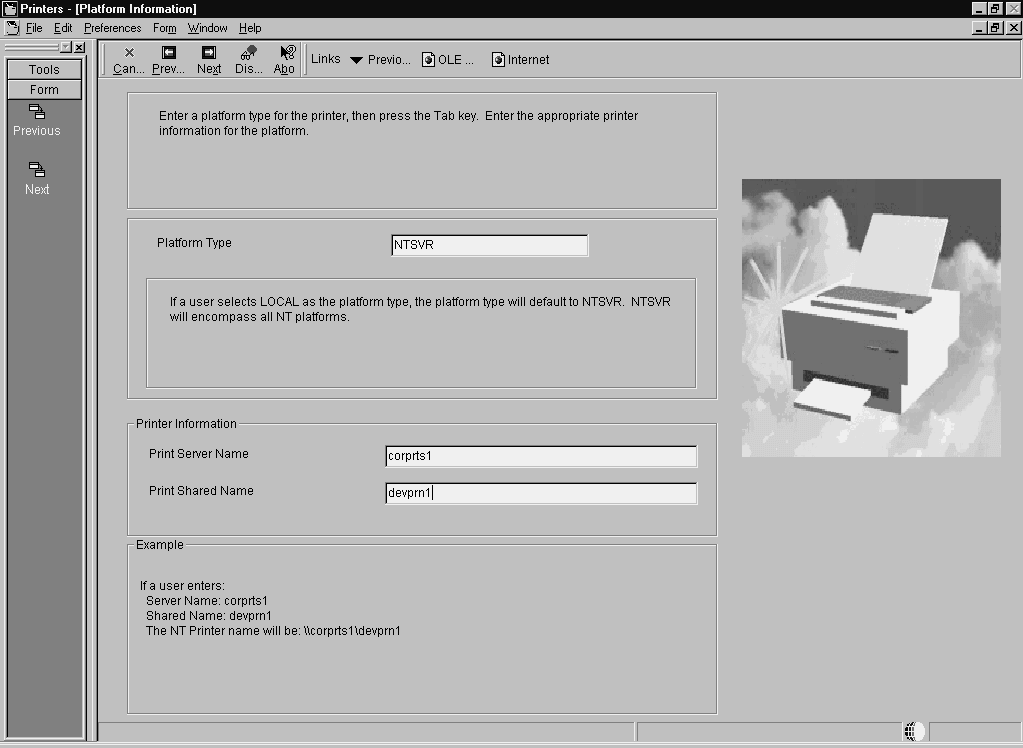Image resolution: width=1023 pixels, height=748 pixels.
Task: Click the Previous icon in the Form sidebar
Action: pos(37,112)
